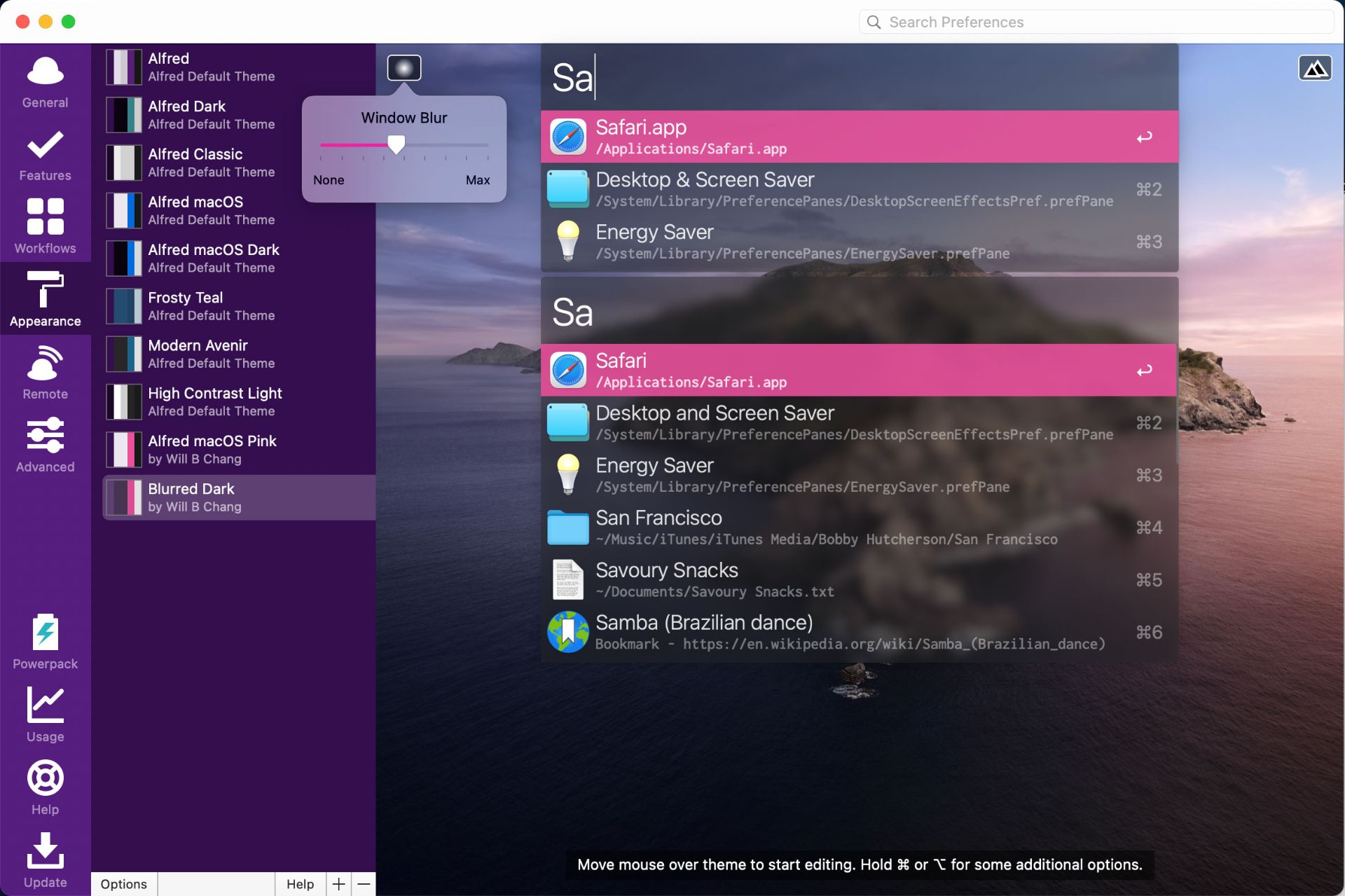Image resolution: width=1345 pixels, height=896 pixels.
Task: Click the return arrow on Safari.app row
Action: pos(1145,137)
